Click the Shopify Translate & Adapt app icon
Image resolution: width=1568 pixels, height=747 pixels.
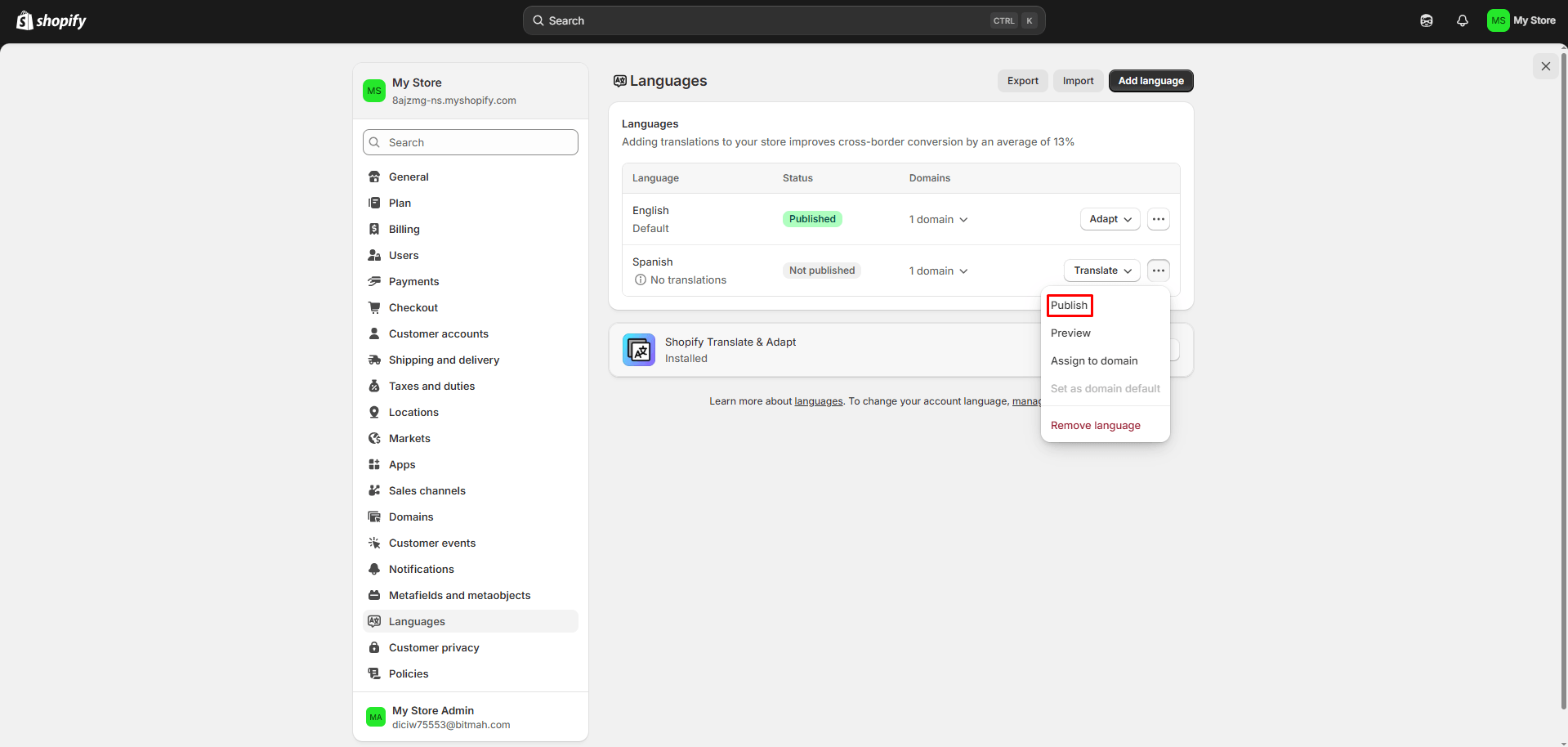(639, 350)
